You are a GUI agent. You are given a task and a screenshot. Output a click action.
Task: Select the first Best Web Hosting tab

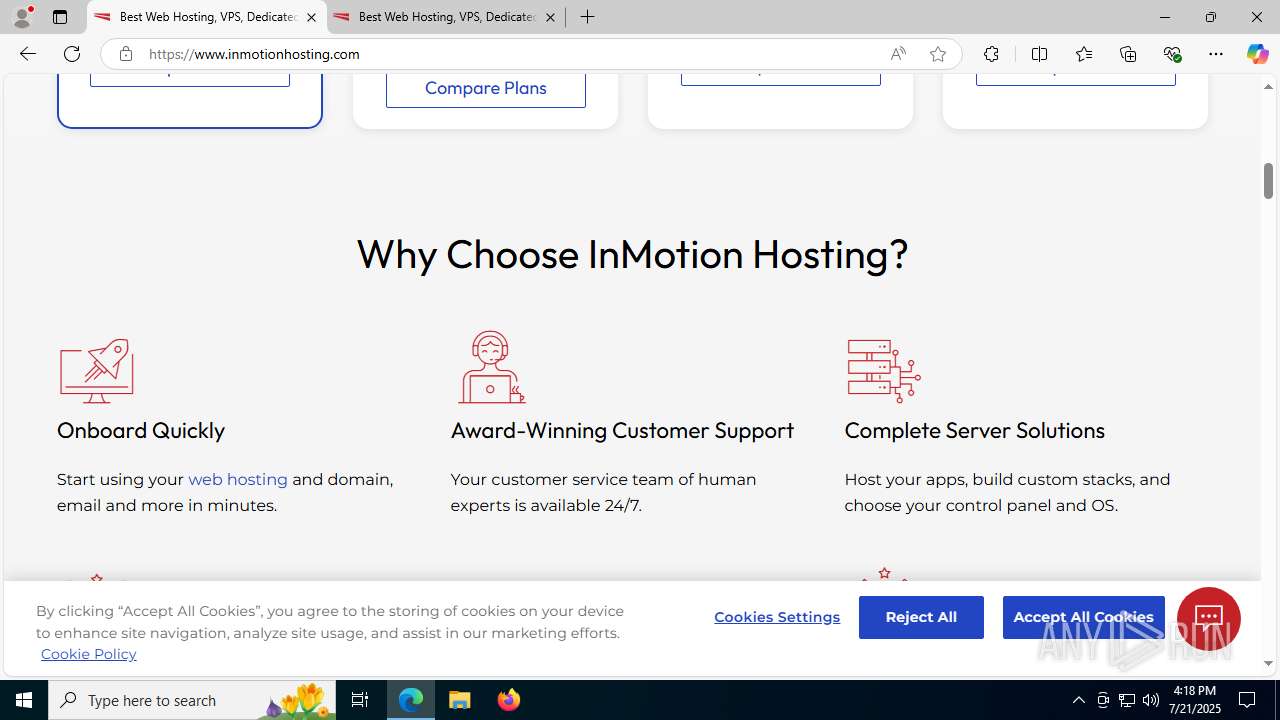coord(207,17)
